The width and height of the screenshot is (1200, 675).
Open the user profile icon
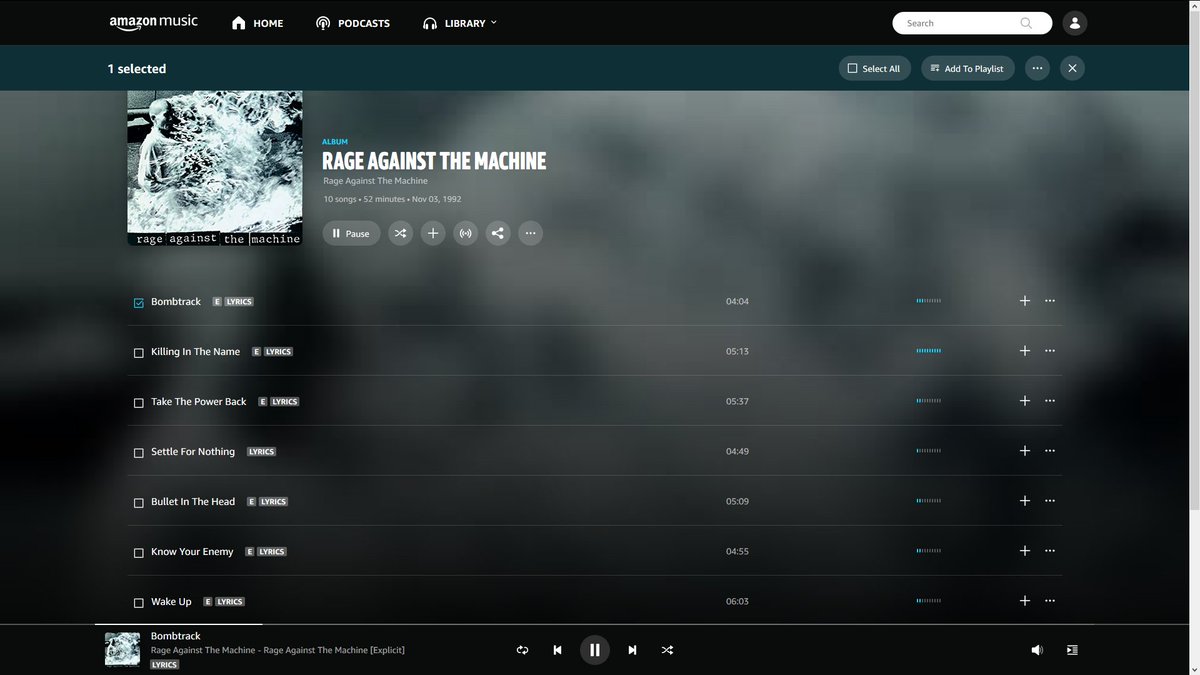(x=1074, y=23)
